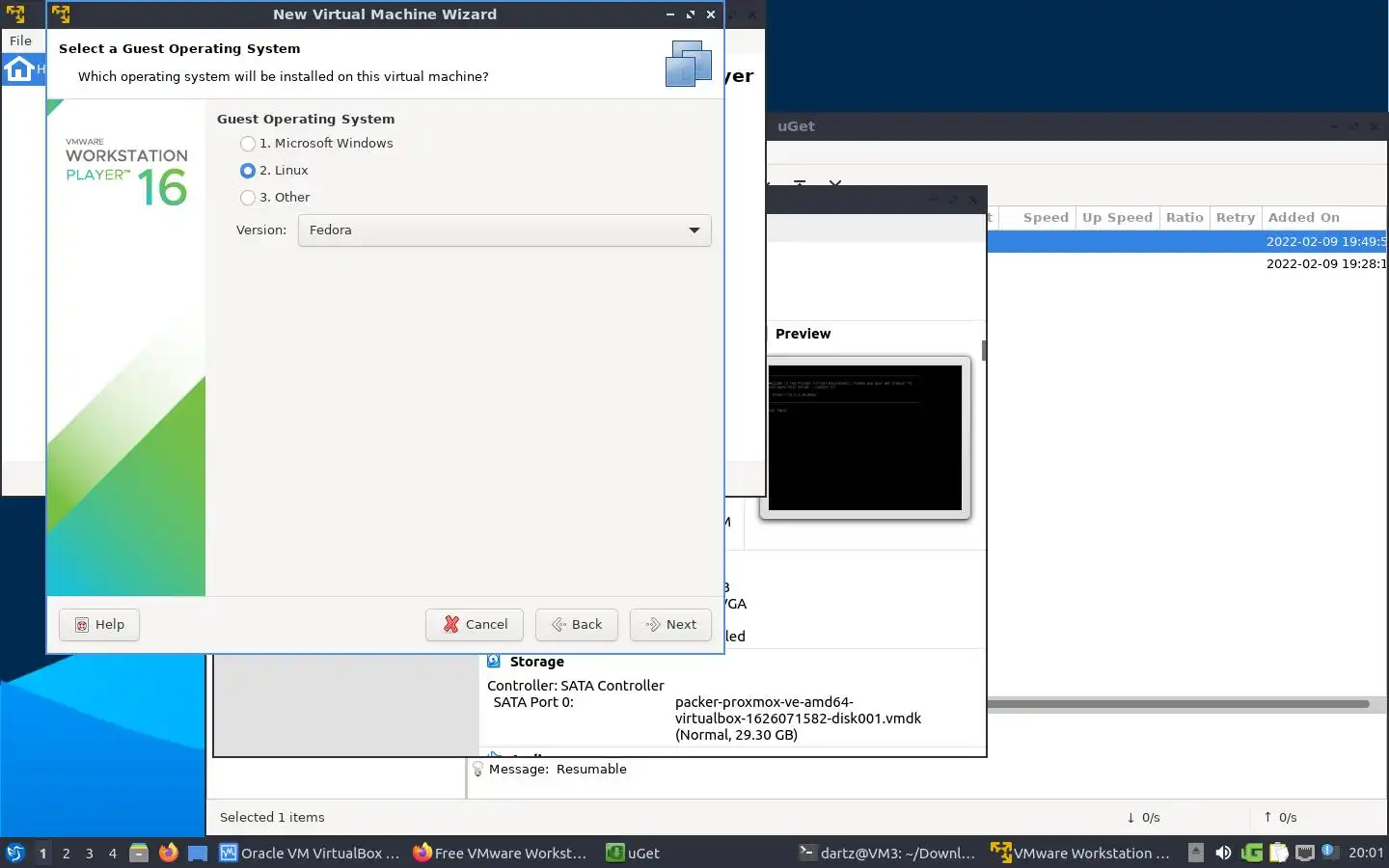Click the 20:01 taskbar clock
This screenshot has height=868, width=1389.
1366,853
